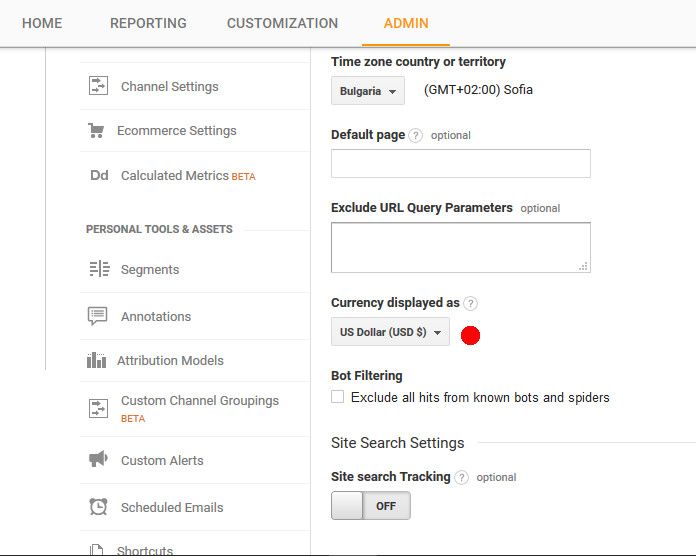Click the Custom Alerts megaphone icon
This screenshot has height=556, width=696.
click(98, 458)
